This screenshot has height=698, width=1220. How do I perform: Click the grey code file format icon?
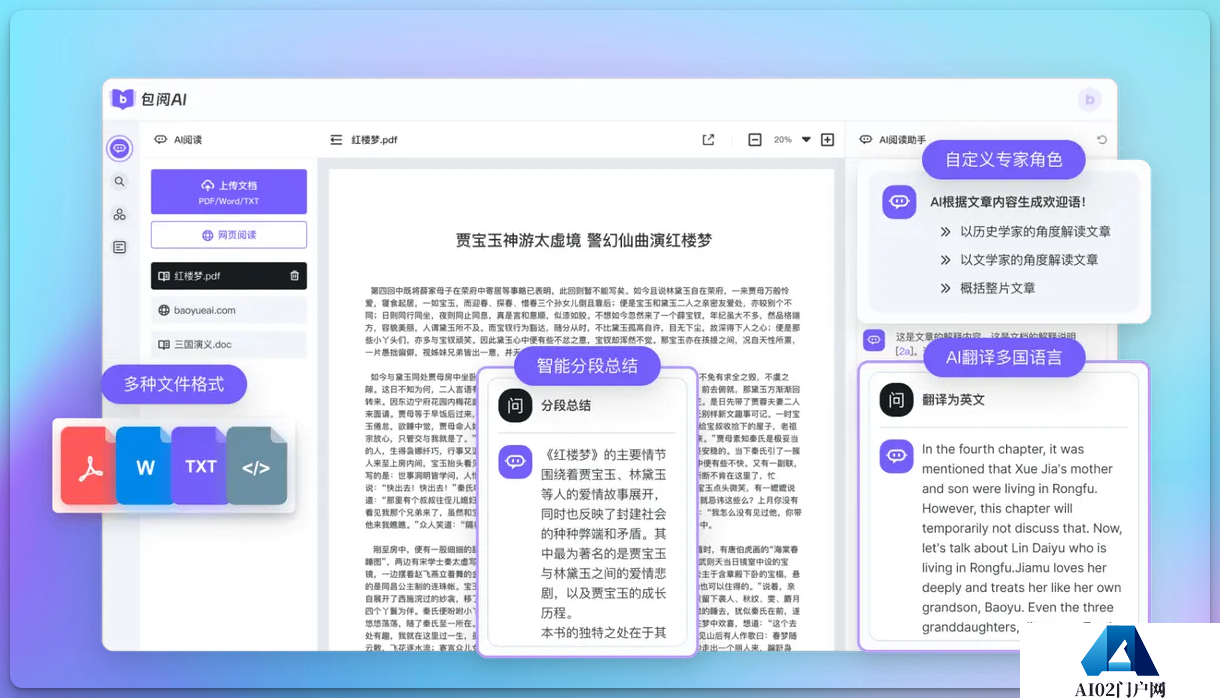256,466
